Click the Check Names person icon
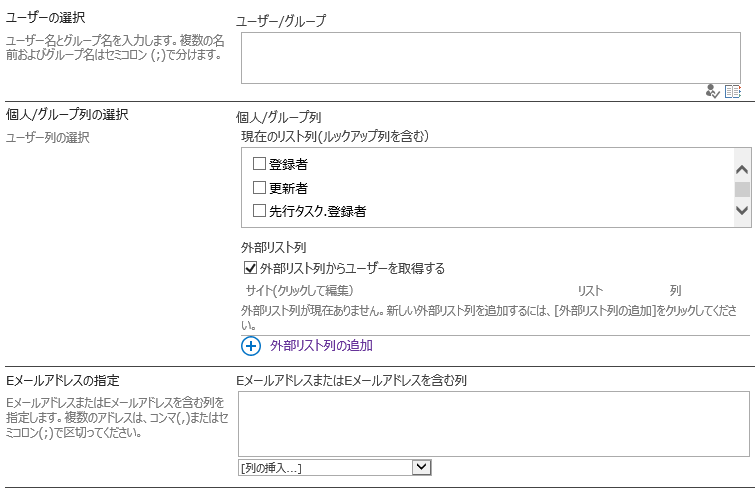 pyautogui.click(x=712, y=91)
